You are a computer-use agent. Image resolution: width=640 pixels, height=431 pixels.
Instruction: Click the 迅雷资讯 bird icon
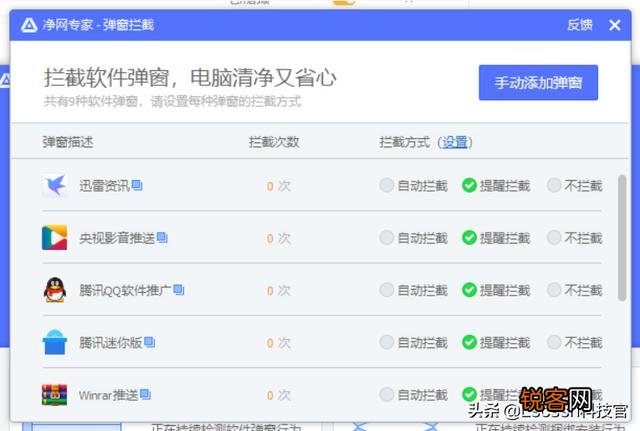[55, 186]
